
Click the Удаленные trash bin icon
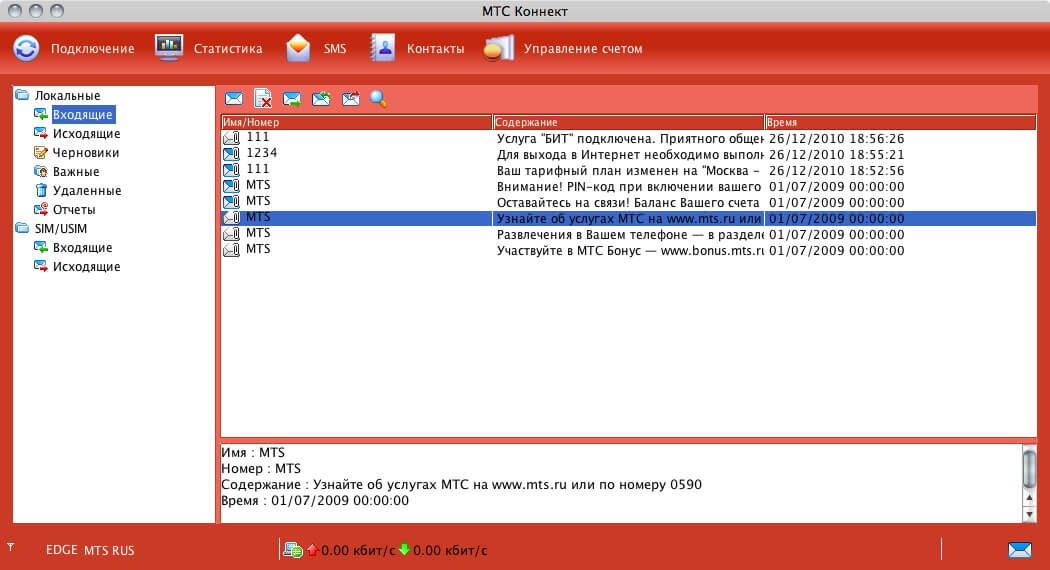41,191
